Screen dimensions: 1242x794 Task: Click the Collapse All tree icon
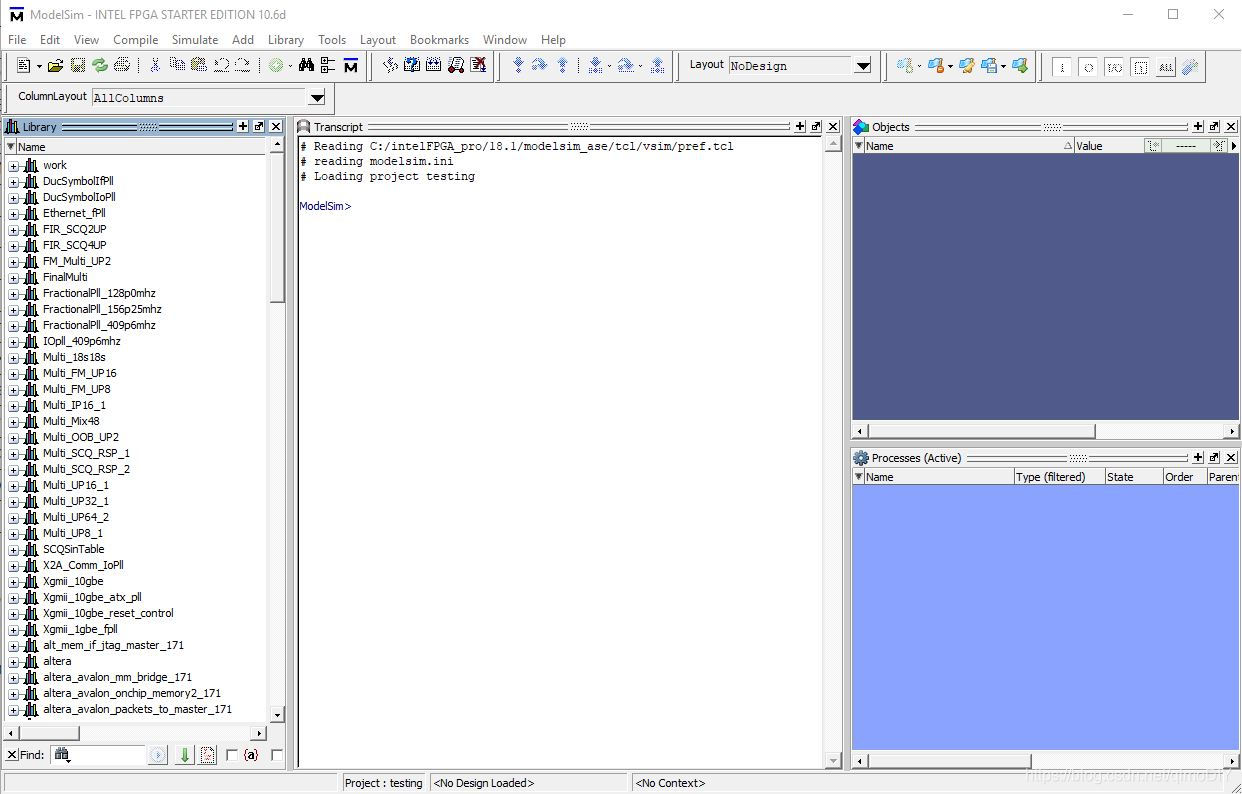point(328,65)
